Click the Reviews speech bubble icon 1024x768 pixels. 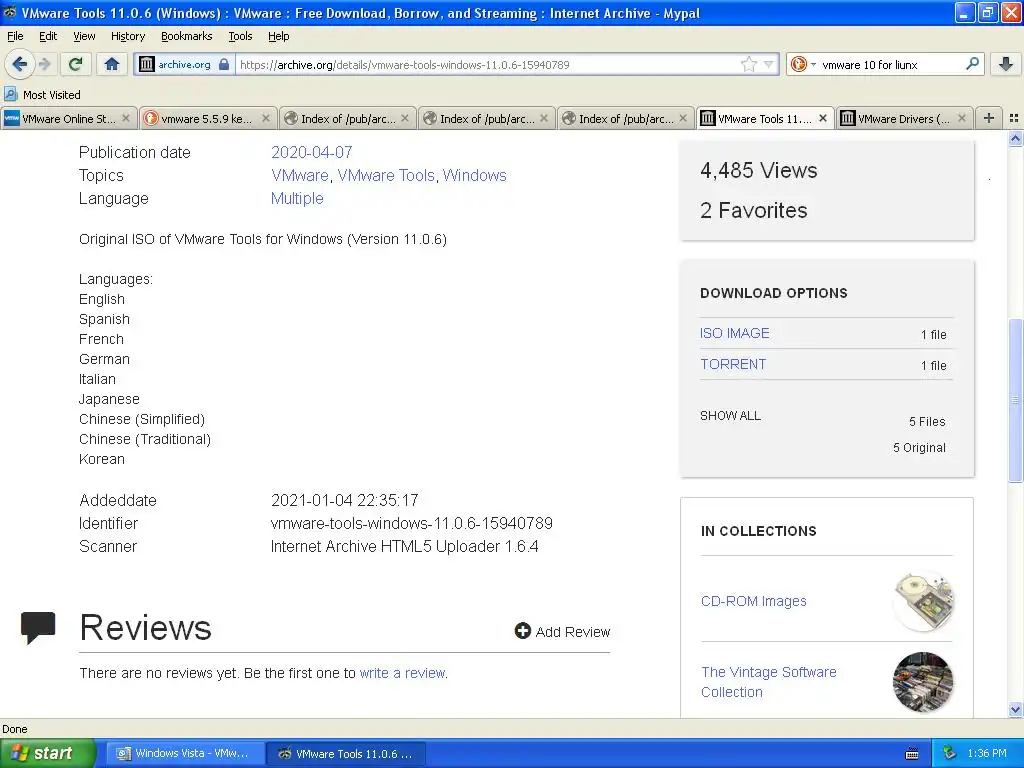[38, 628]
